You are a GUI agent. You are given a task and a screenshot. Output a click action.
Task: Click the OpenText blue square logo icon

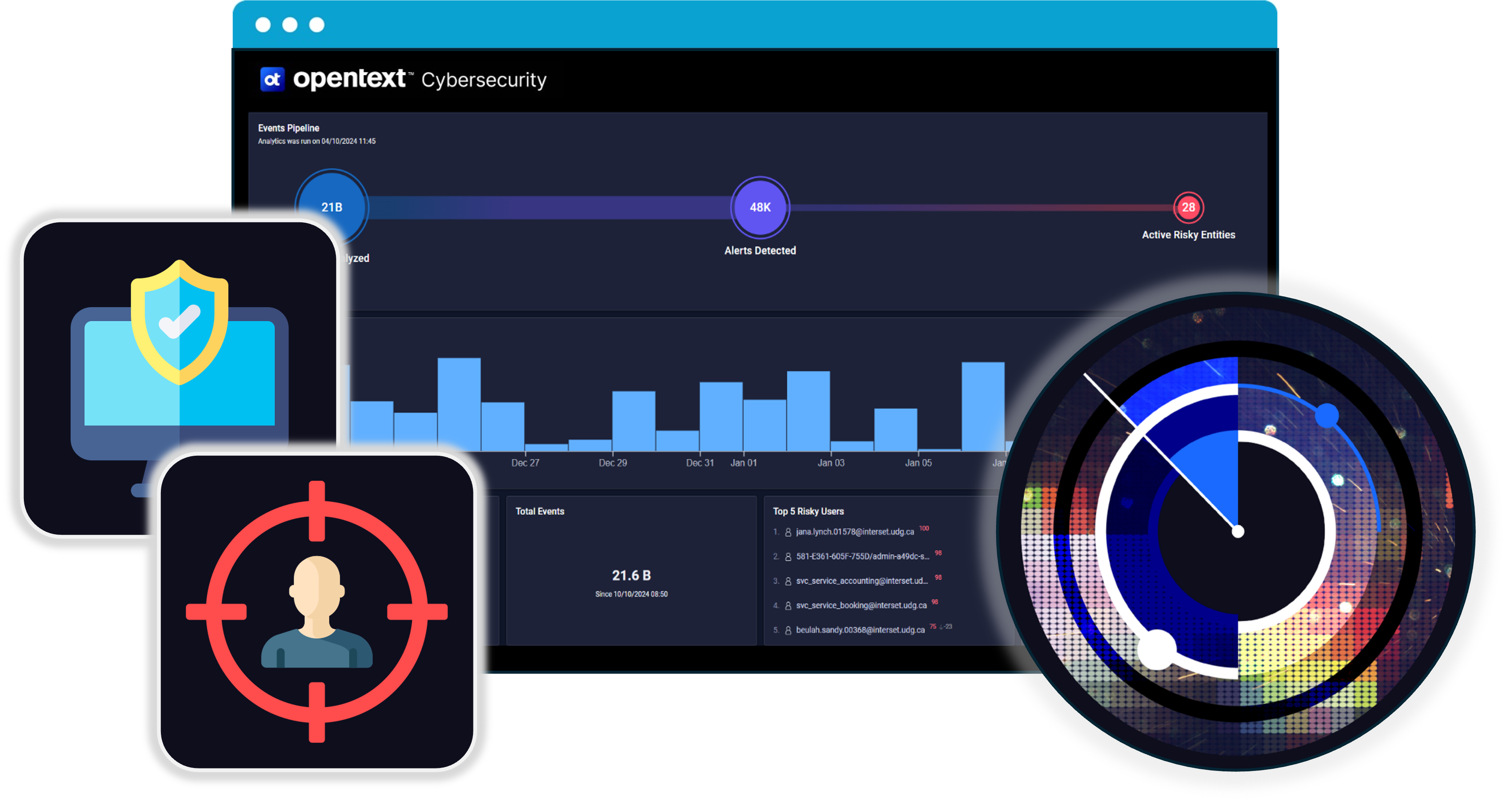tap(272, 79)
